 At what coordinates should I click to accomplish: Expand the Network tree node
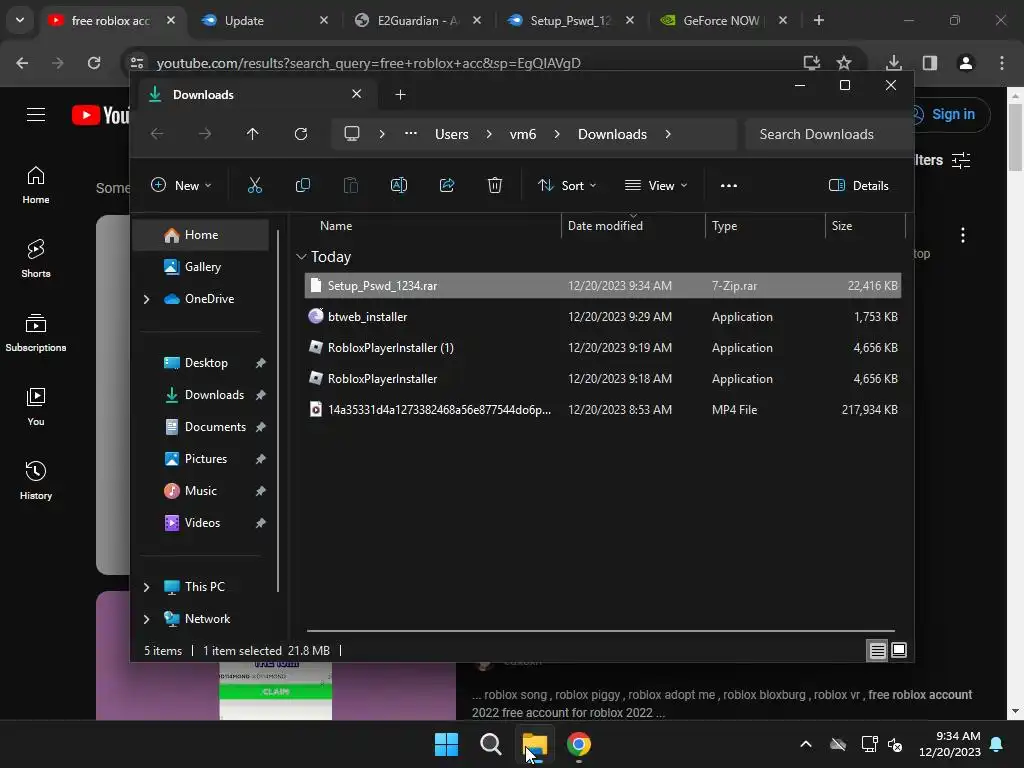click(146, 619)
